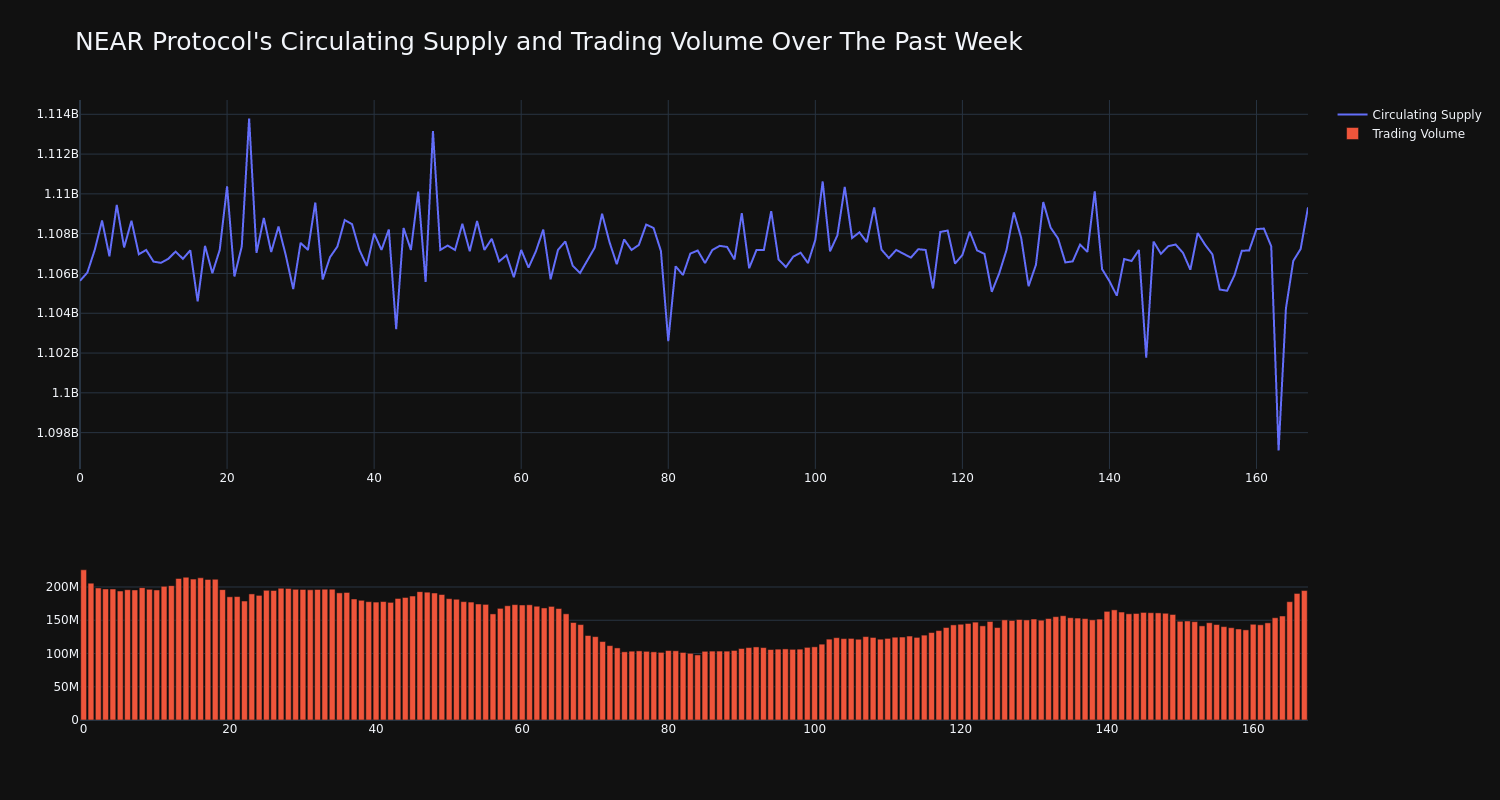Click the supply spike near hour 48
Viewport: 1500px width, 800px height.
tap(433, 132)
